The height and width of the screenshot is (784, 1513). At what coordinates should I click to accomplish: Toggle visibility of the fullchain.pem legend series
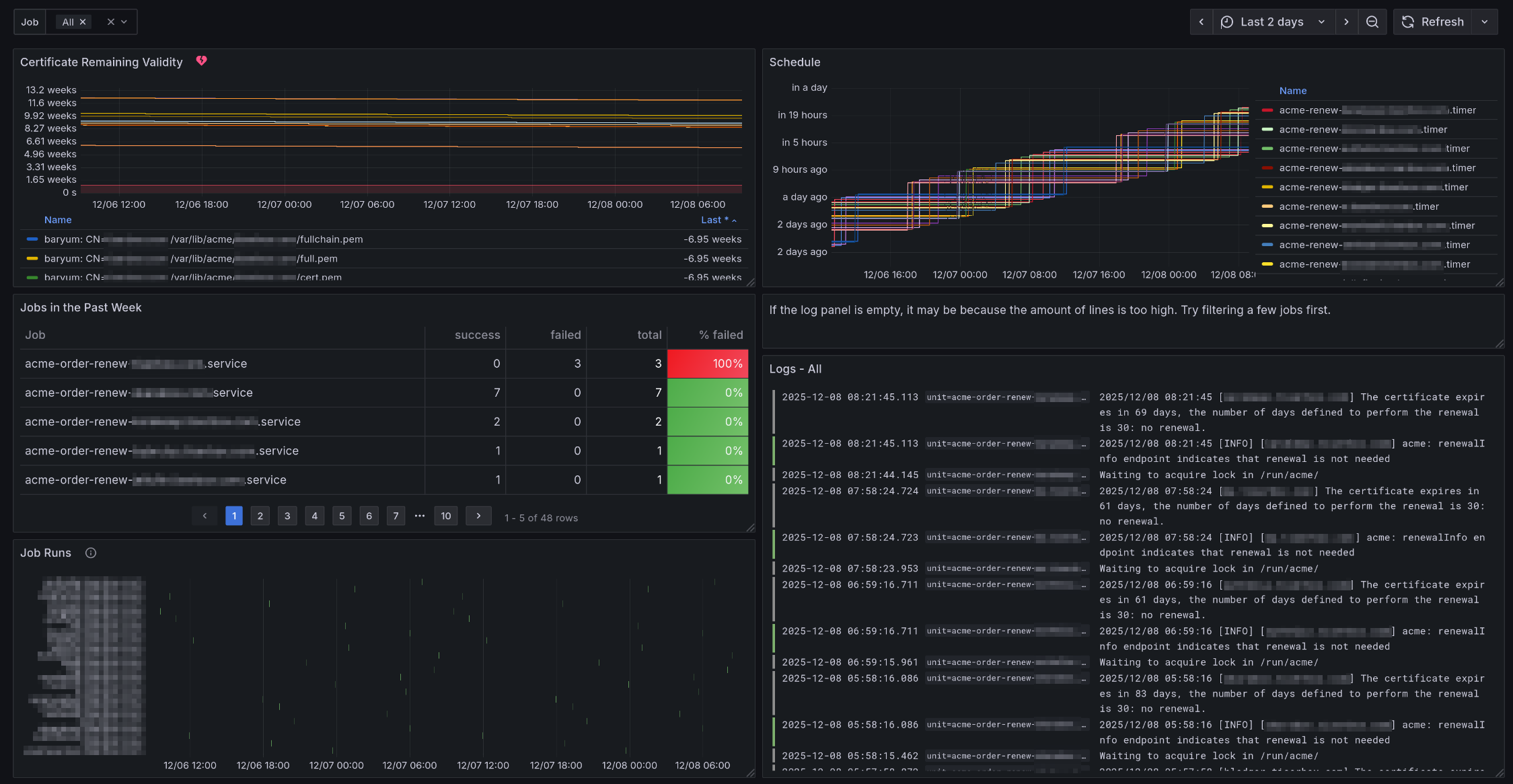(202, 239)
